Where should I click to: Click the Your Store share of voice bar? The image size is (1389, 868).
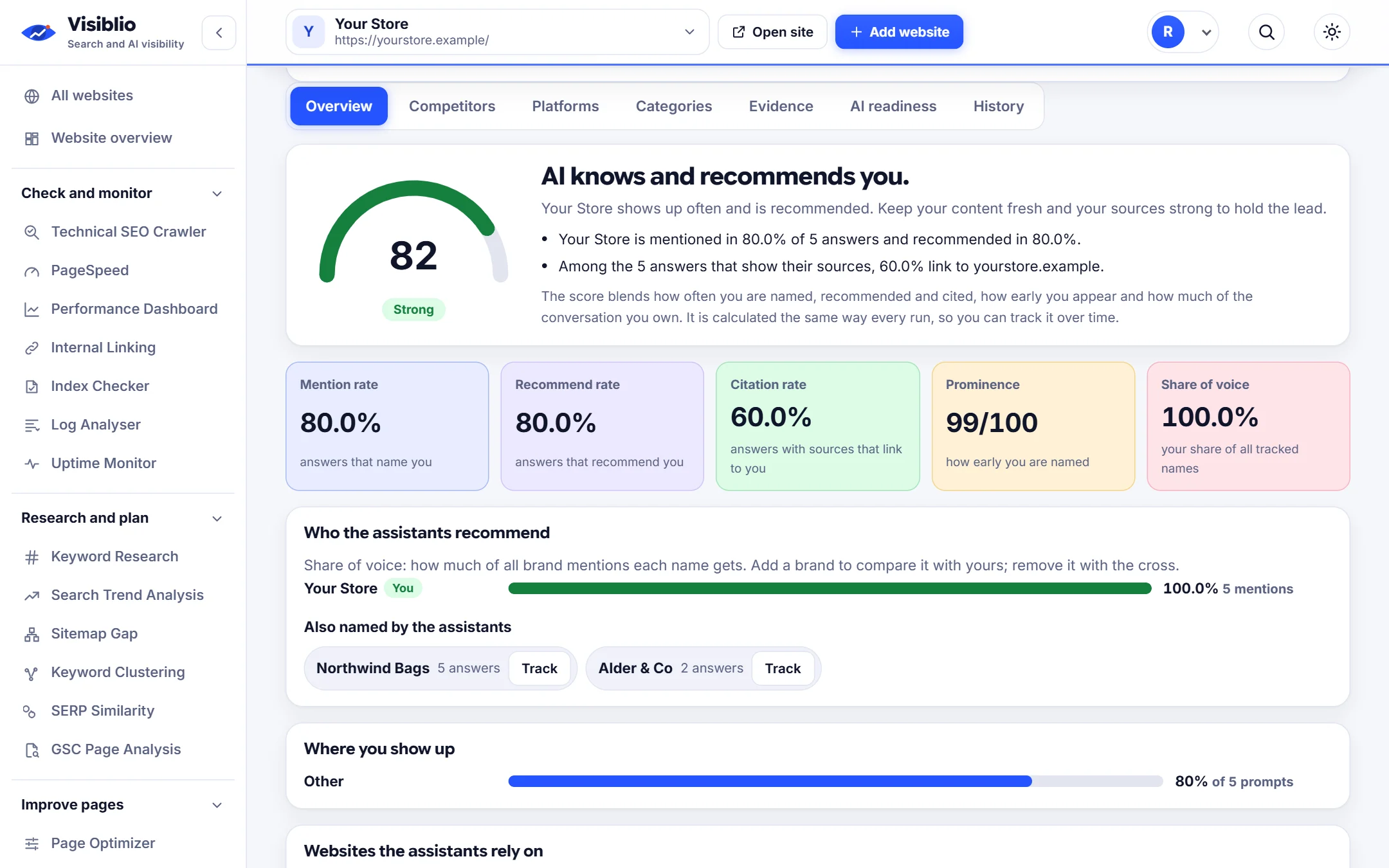coord(830,588)
